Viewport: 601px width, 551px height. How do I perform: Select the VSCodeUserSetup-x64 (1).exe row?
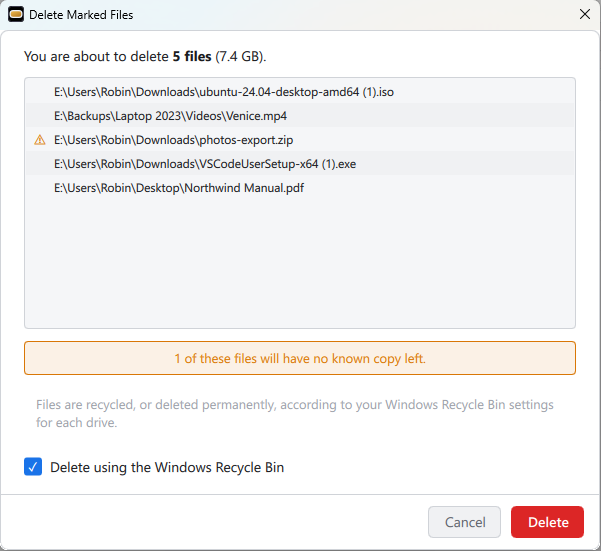pos(300,164)
